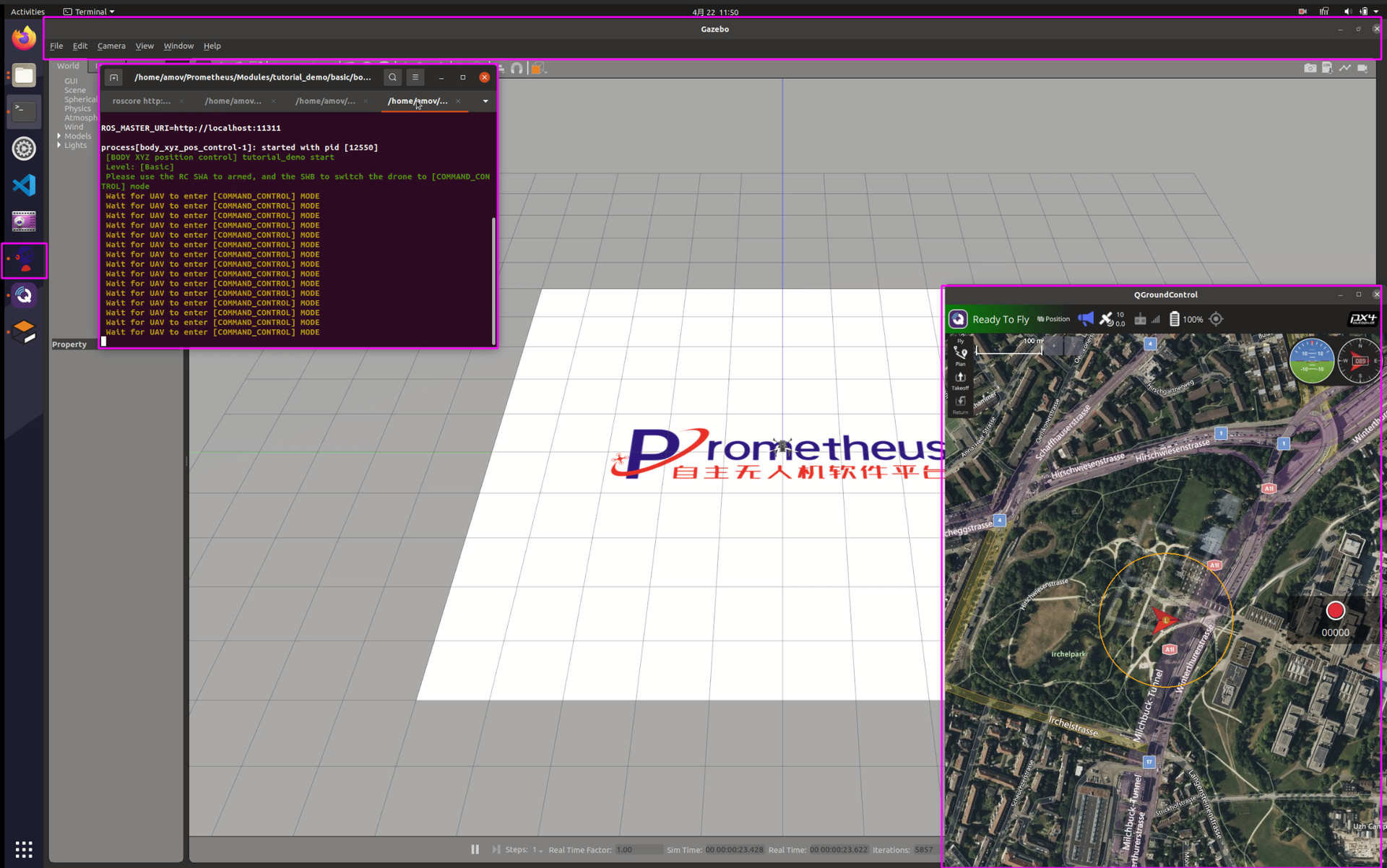Image resolution: width=1387 pixels, height=868 pixels.
Task: Select GUI in Gazebo world tree
Action: [71, 81]
